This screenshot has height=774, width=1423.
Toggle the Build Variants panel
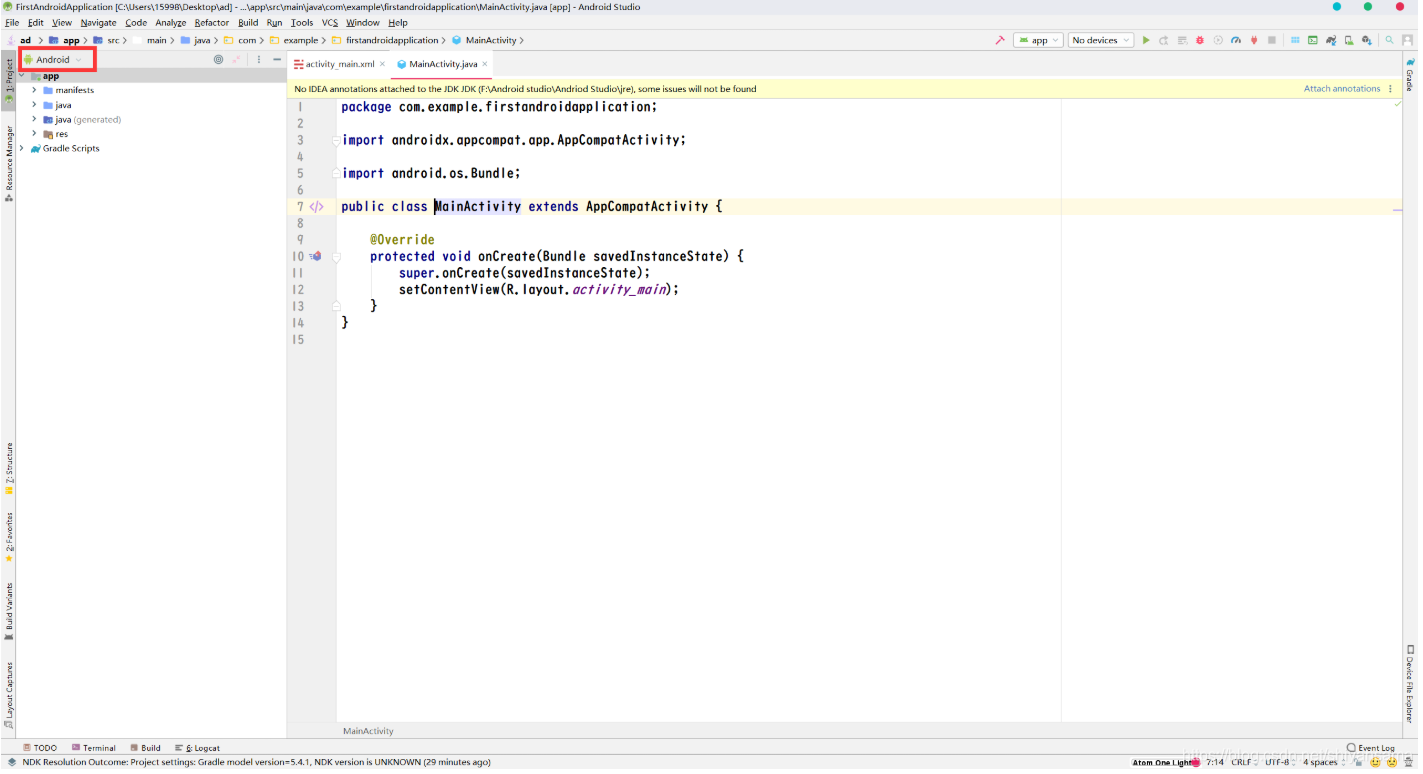[x=9, y=611]
